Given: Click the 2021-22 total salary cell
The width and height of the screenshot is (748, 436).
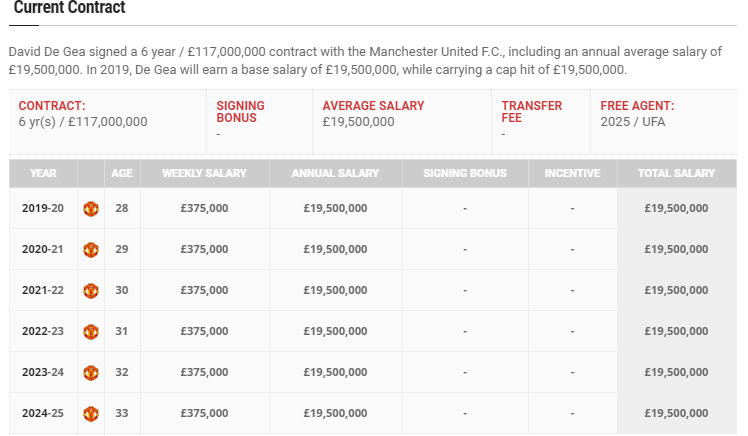Looking at the screenshot, I should tap(676, 290).
